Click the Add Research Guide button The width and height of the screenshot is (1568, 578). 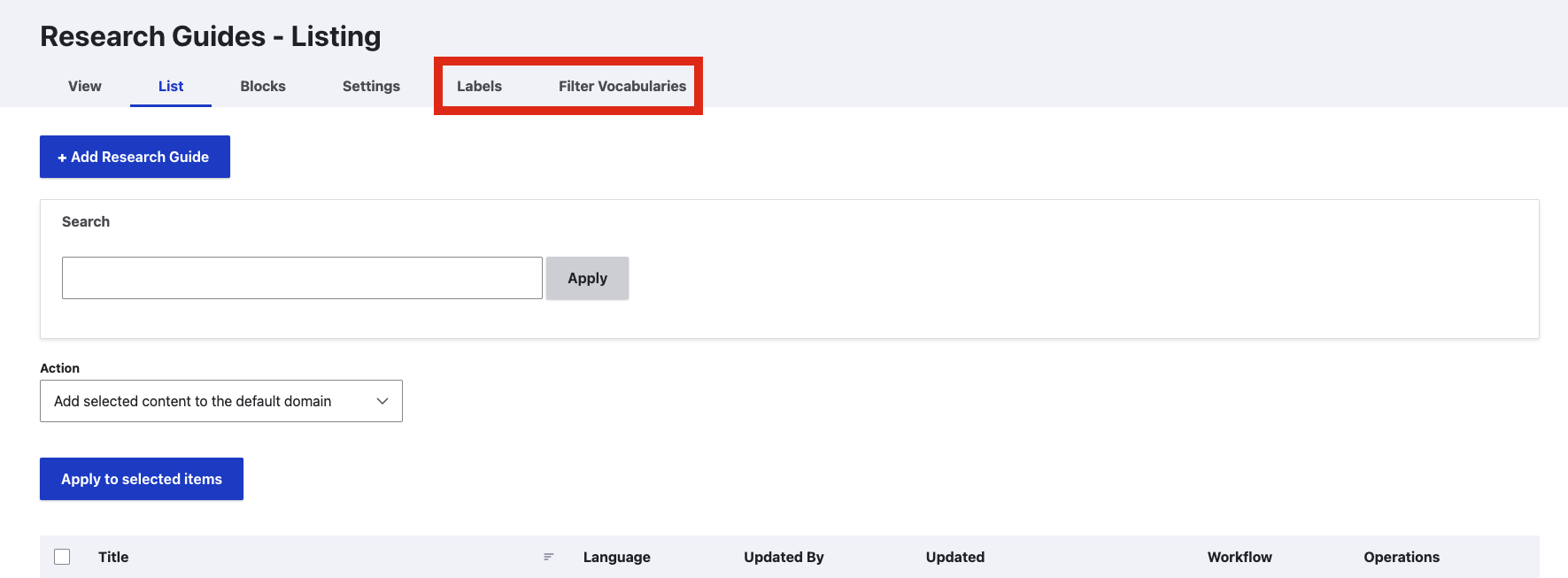(x=135, y=157)
